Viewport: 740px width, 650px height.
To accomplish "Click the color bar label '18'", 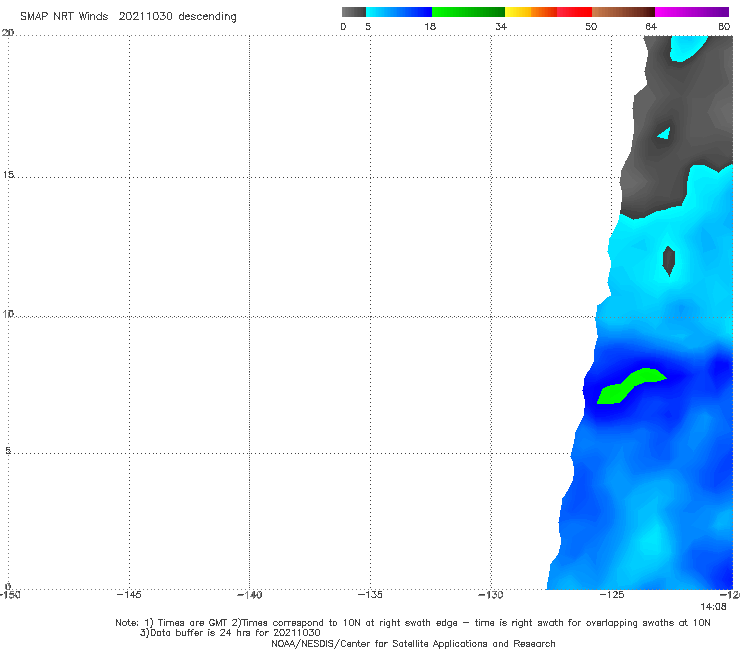I will click(x=430, y=26).
